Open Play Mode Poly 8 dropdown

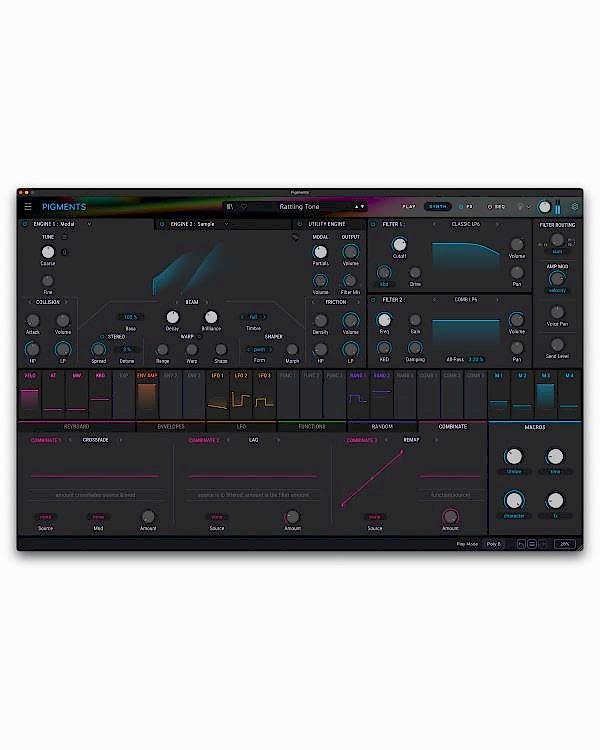493,544
